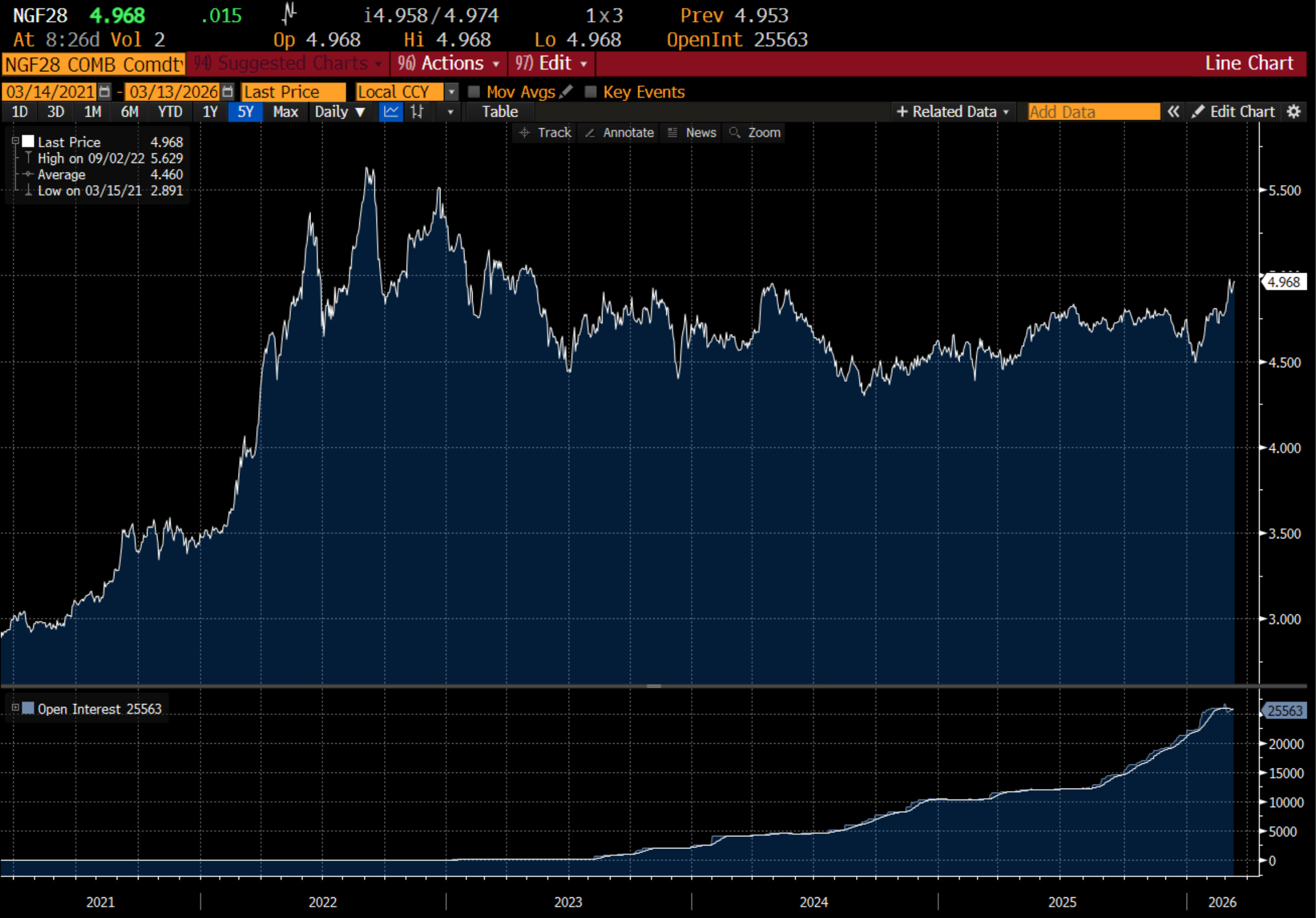Click the Add Data input field

pos(1093,112)
